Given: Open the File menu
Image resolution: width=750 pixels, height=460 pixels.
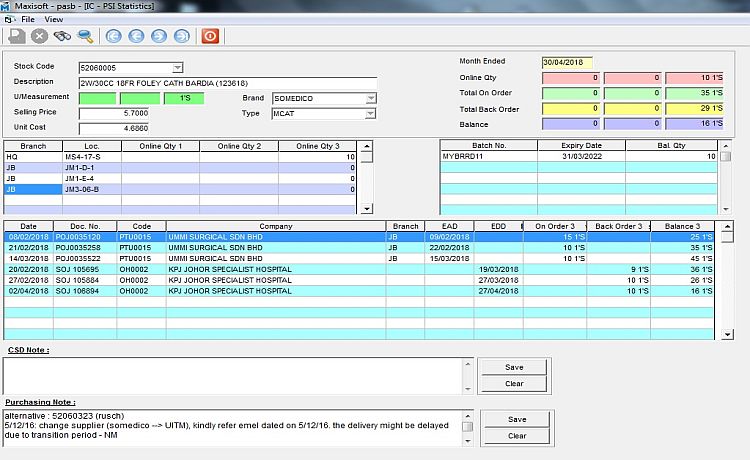Looking at the screenshot, I should 27,19.
